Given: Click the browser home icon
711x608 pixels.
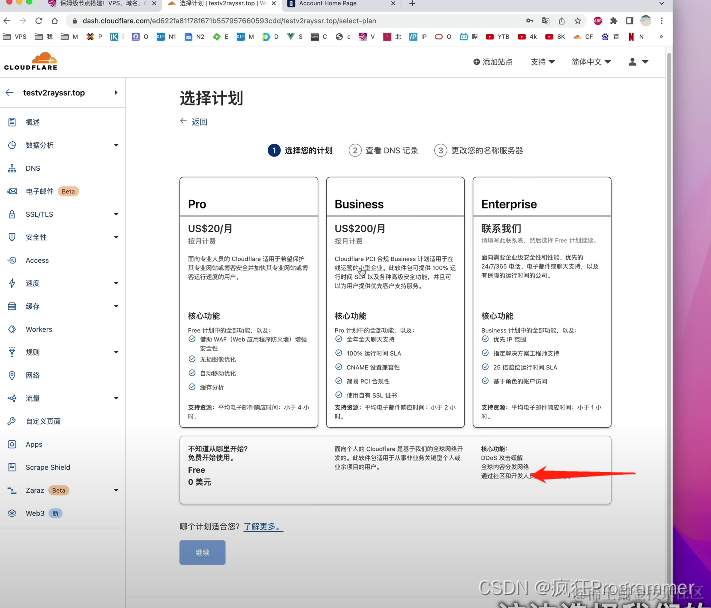Looking at the screenshot, I should click(55, 21).
